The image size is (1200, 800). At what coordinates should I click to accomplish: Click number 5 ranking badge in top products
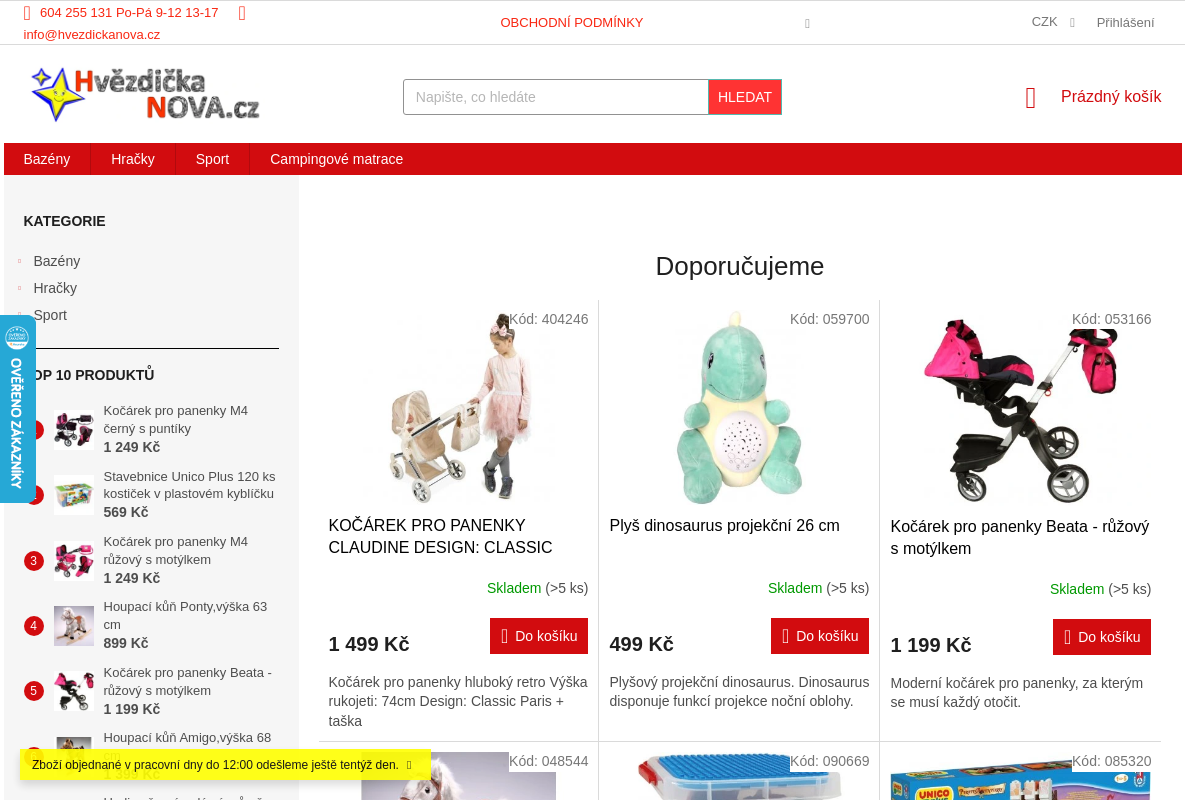34,691
